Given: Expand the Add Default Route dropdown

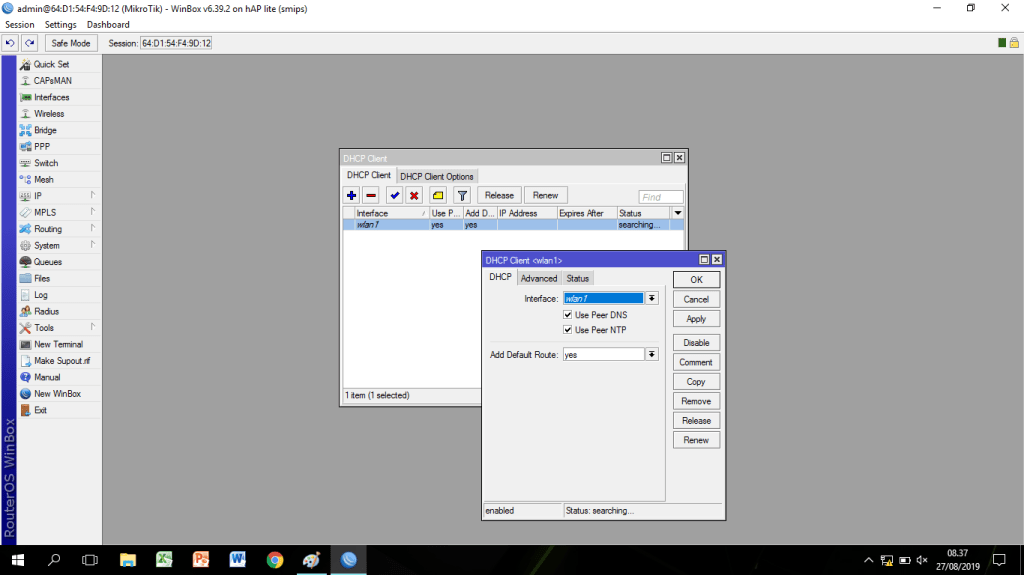Looking at the screenshot, I should 652,355.
